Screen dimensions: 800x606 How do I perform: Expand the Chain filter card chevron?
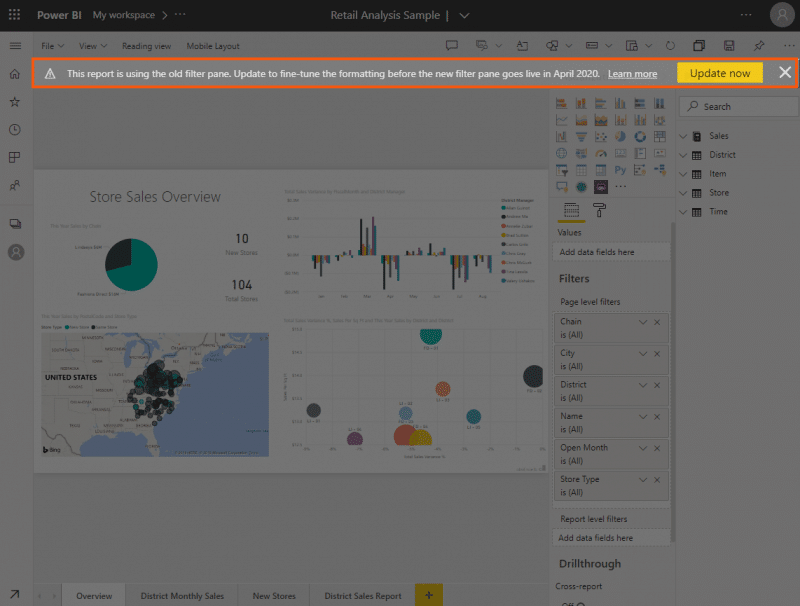643,322
